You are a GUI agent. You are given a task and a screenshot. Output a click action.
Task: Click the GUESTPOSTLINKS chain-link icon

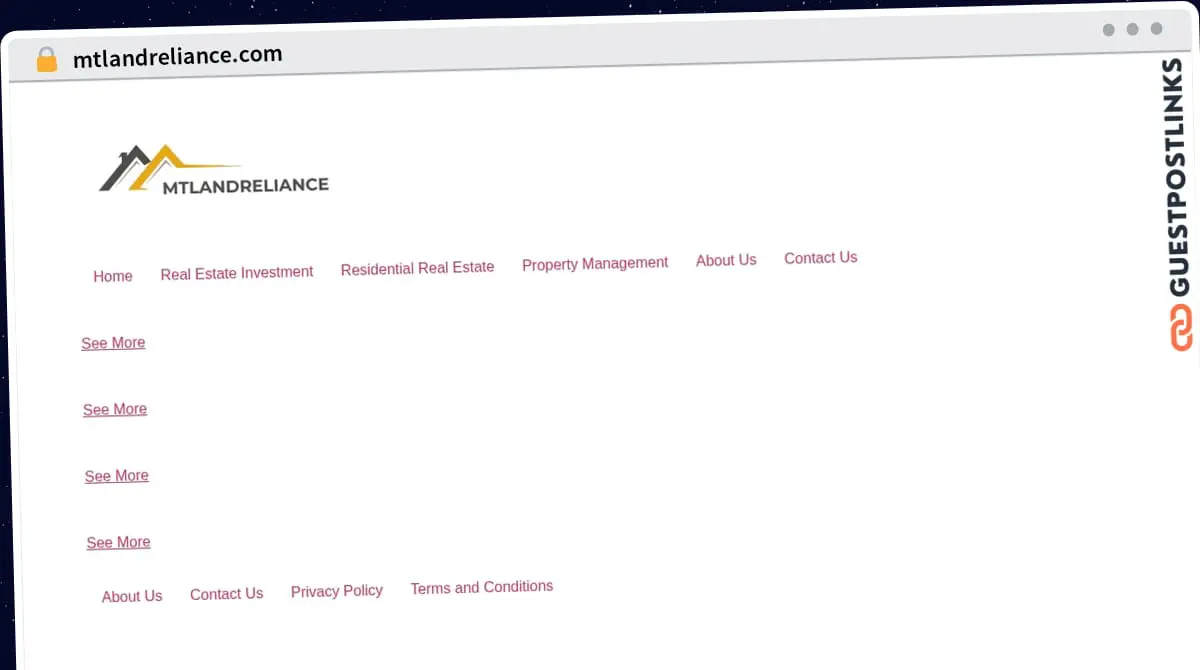[x=1181, y=328]
